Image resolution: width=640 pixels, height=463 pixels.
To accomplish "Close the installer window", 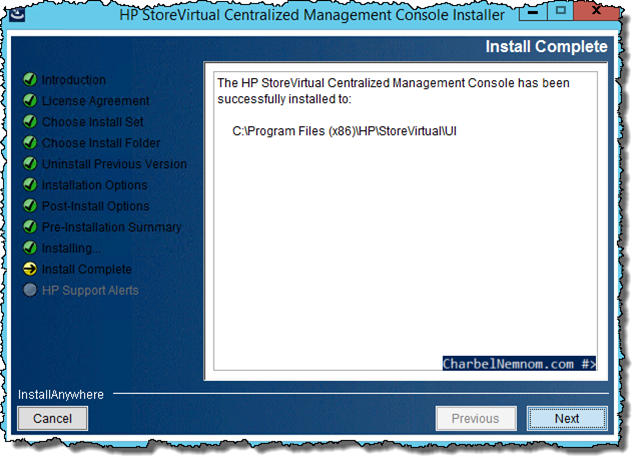I will [x=596, y=12].
